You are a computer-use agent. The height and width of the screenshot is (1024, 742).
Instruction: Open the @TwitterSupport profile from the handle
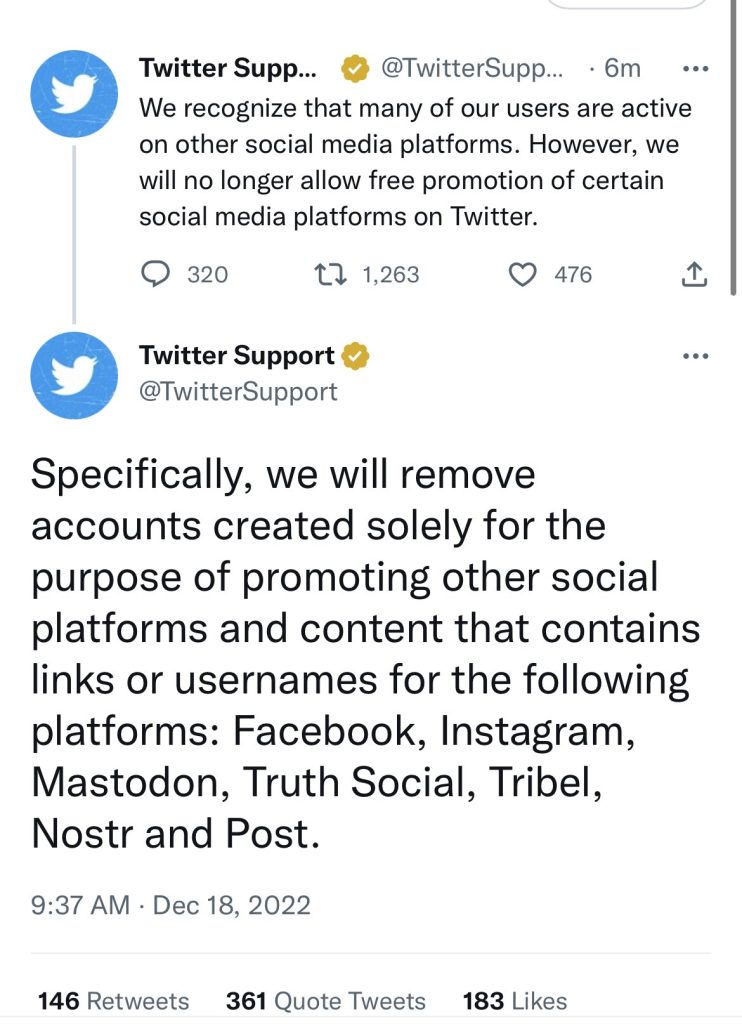point(240,392)
